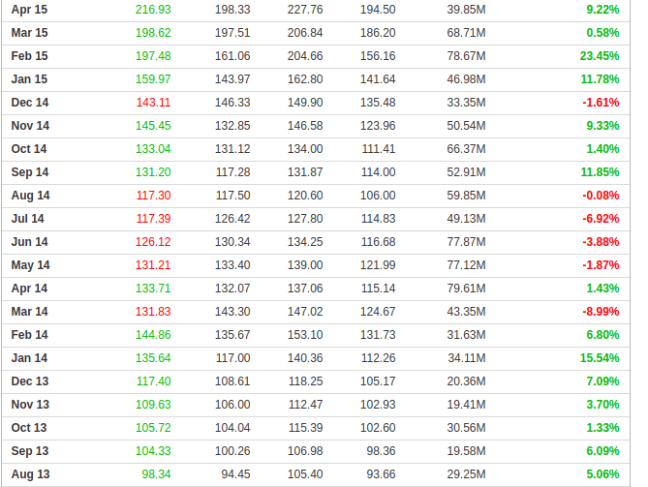Screen dimensions: 648x487
Task: Click the Apr 15 date cell
Action: click(29, 9)
